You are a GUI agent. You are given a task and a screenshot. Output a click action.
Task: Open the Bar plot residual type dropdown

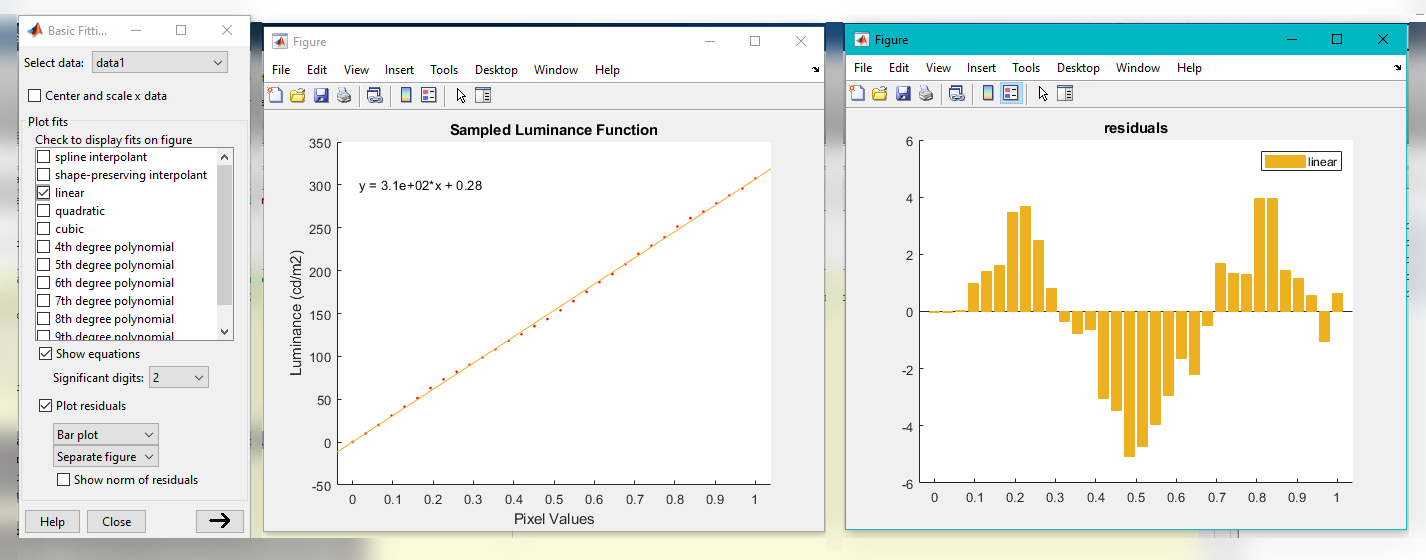coord(106,435)
